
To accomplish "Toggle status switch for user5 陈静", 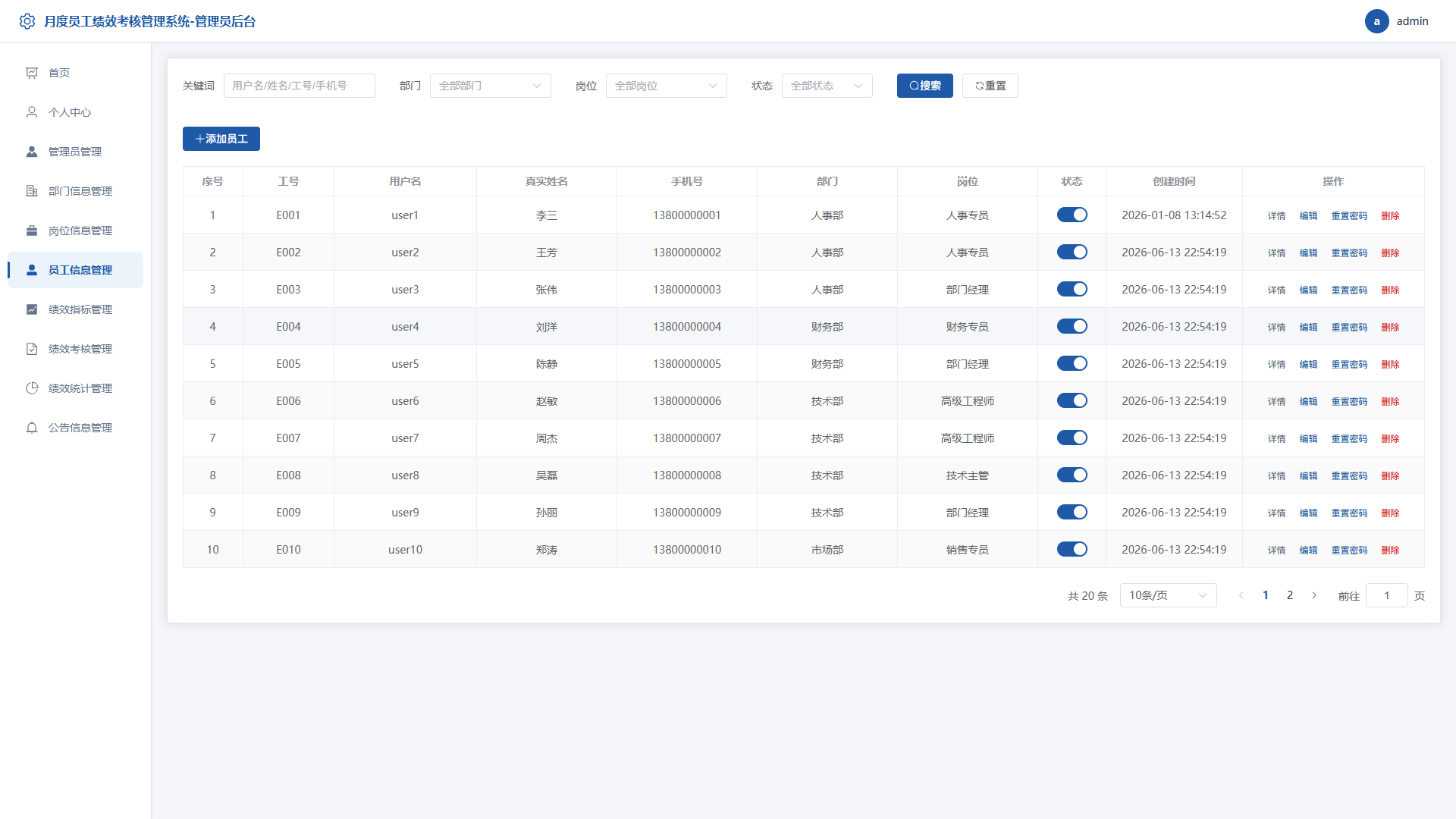I will 1072,363.
